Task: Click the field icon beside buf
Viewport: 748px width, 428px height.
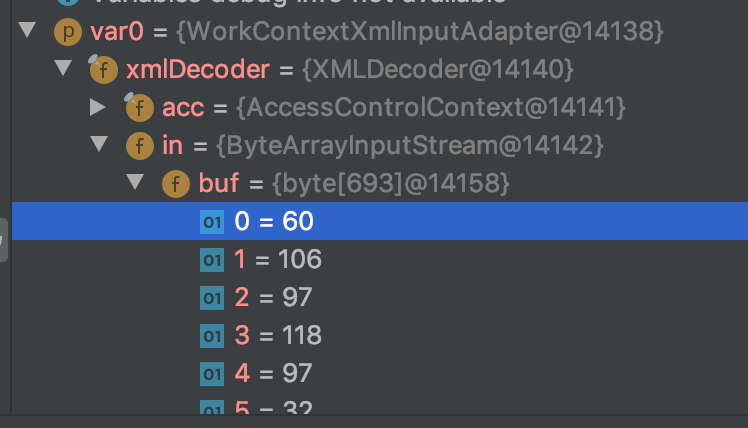Action: (x=176, y=184)
